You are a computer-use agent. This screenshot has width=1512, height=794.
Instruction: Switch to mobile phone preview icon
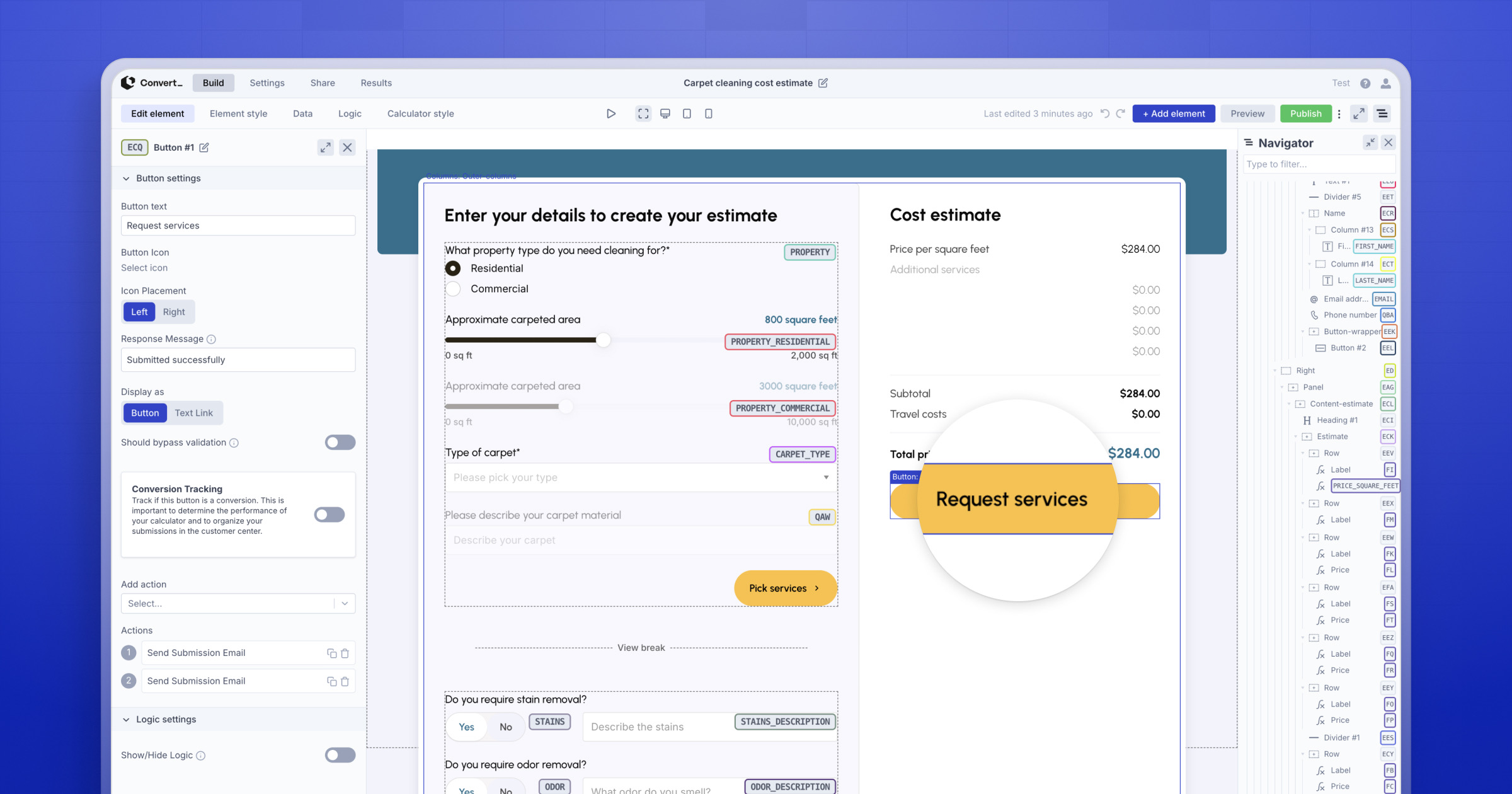[709, 113]
